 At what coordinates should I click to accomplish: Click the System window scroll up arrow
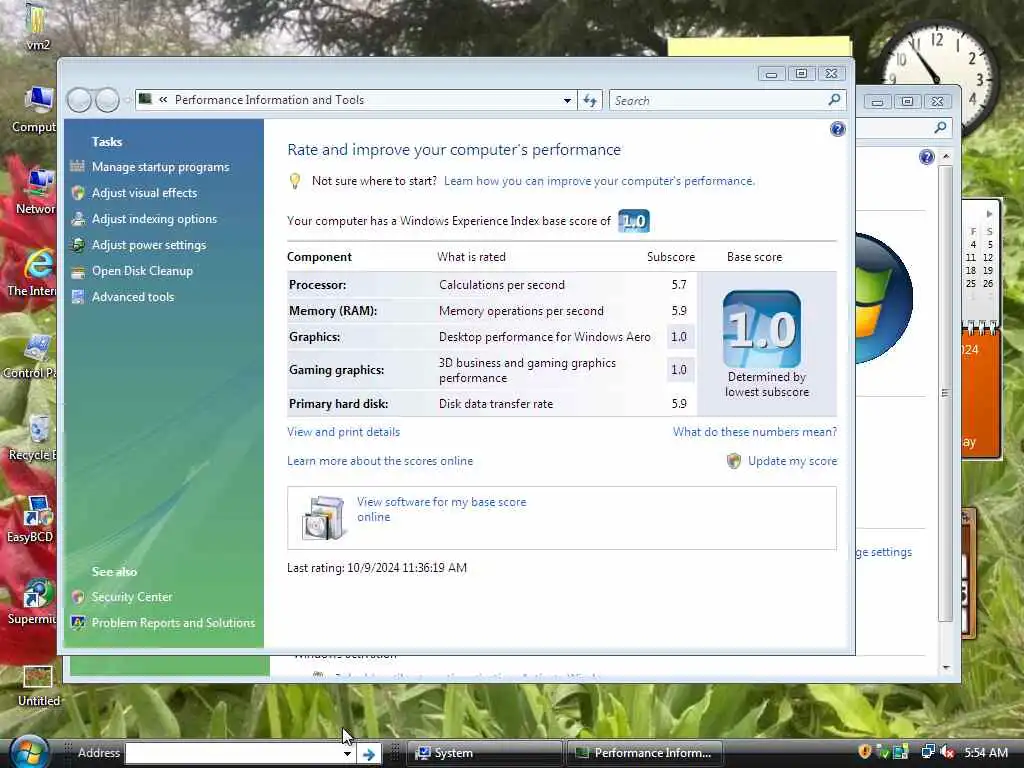[x=946, y=157]
